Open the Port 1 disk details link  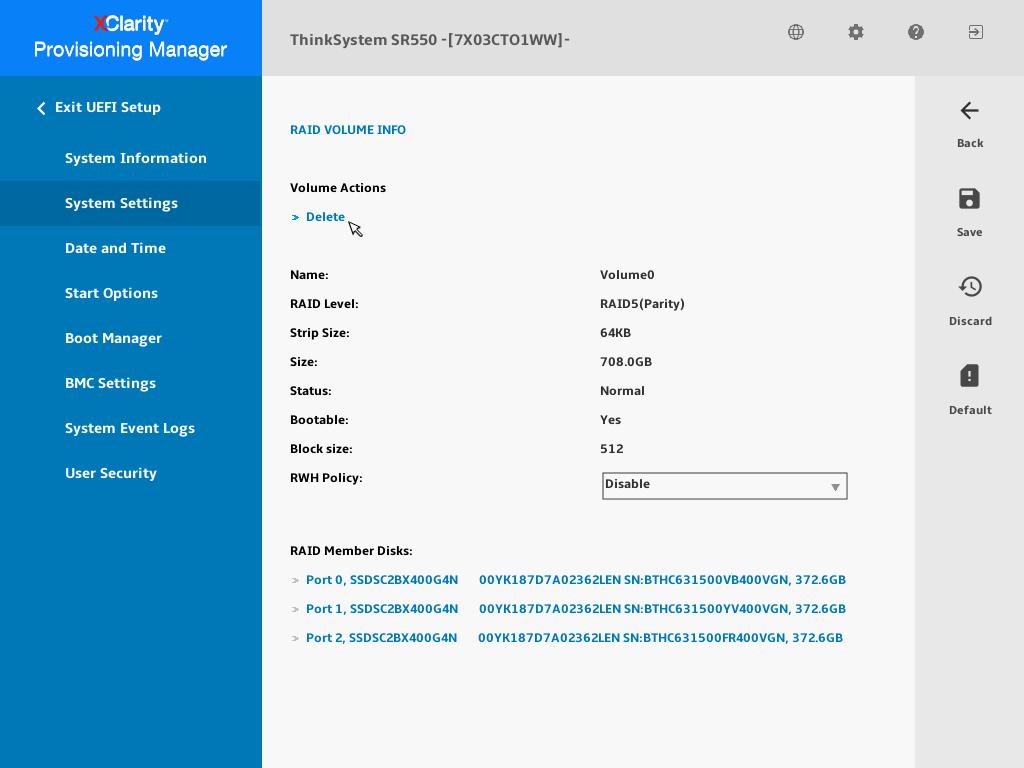point(382,609)
